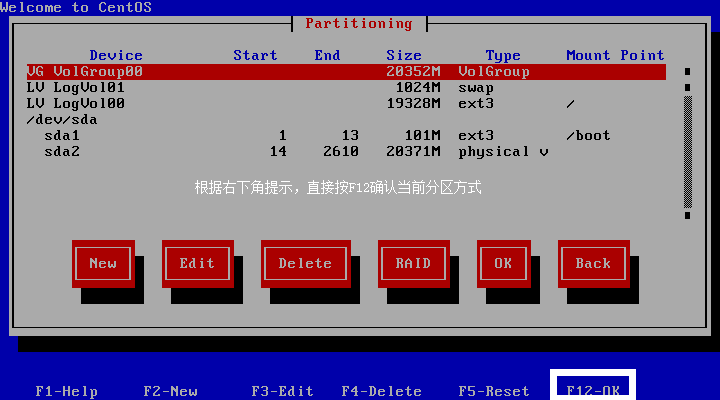Click the 19328M size value

413,104
